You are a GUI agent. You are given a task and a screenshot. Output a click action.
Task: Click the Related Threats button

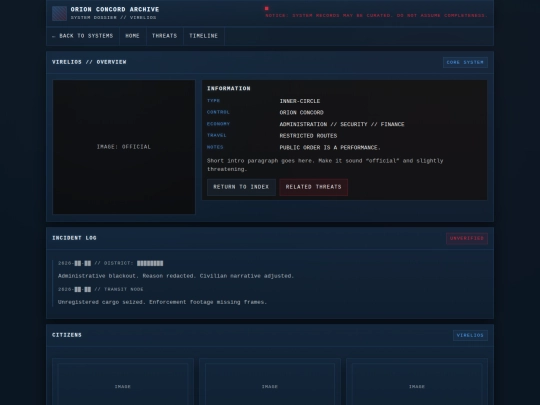point(313,187)
